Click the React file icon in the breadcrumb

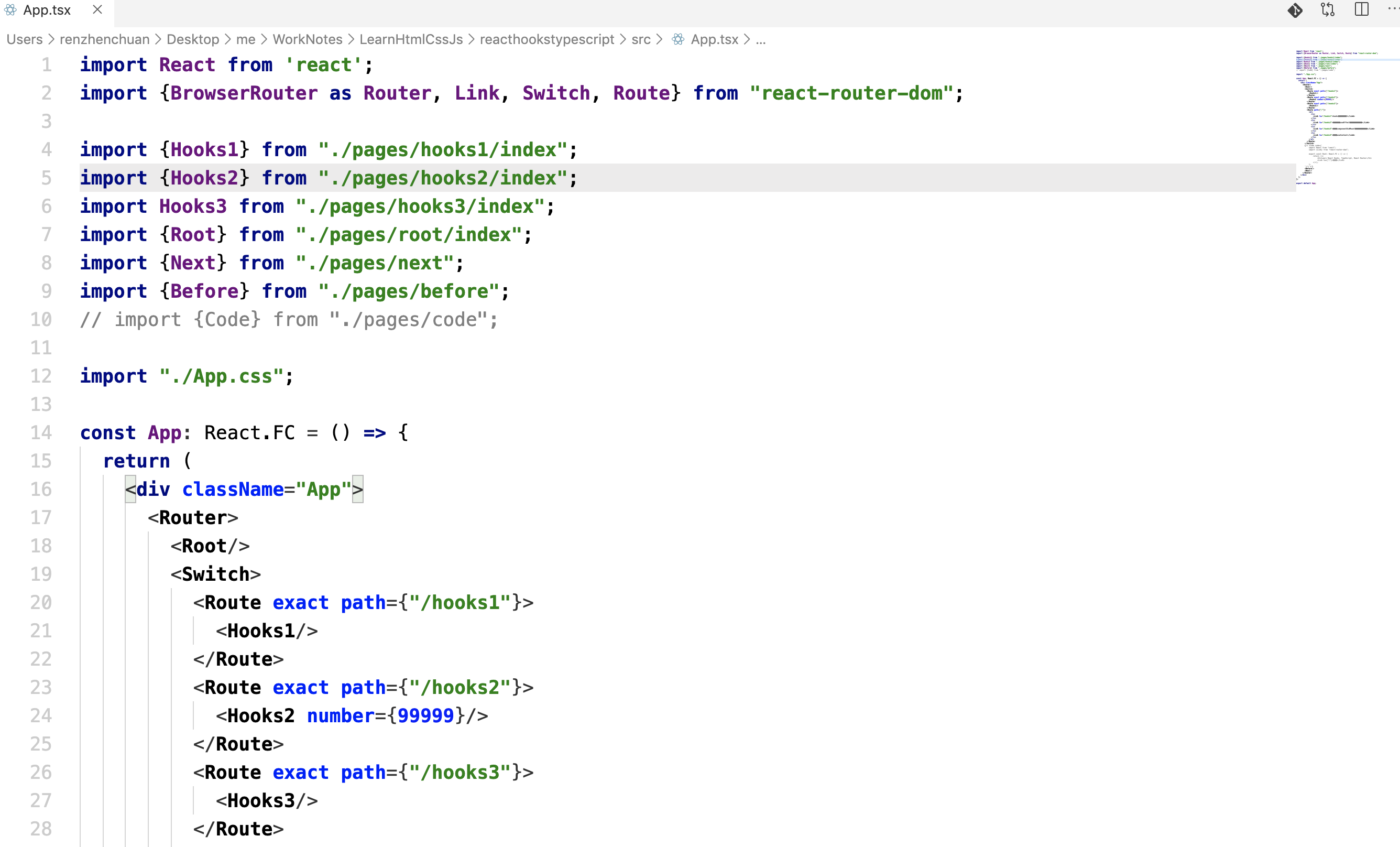click(x=678, y=39)
